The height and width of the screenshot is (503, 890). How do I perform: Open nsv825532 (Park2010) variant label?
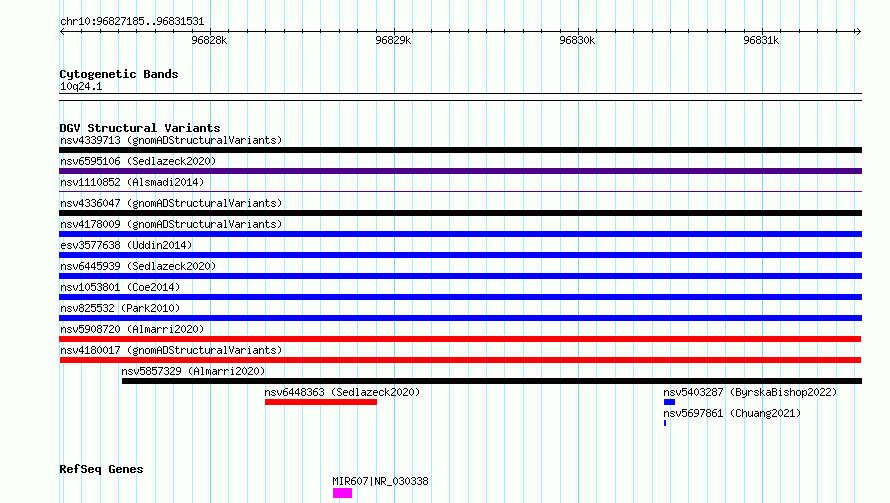(120, 308)
